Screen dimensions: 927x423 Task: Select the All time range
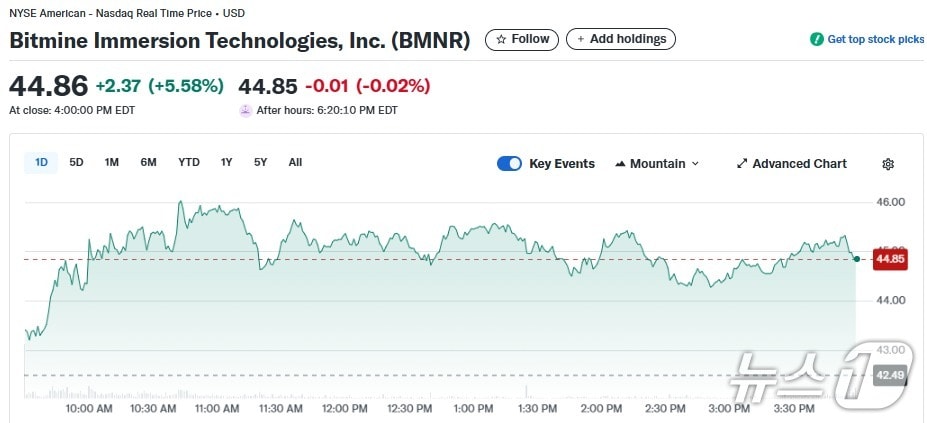[295, 163]
